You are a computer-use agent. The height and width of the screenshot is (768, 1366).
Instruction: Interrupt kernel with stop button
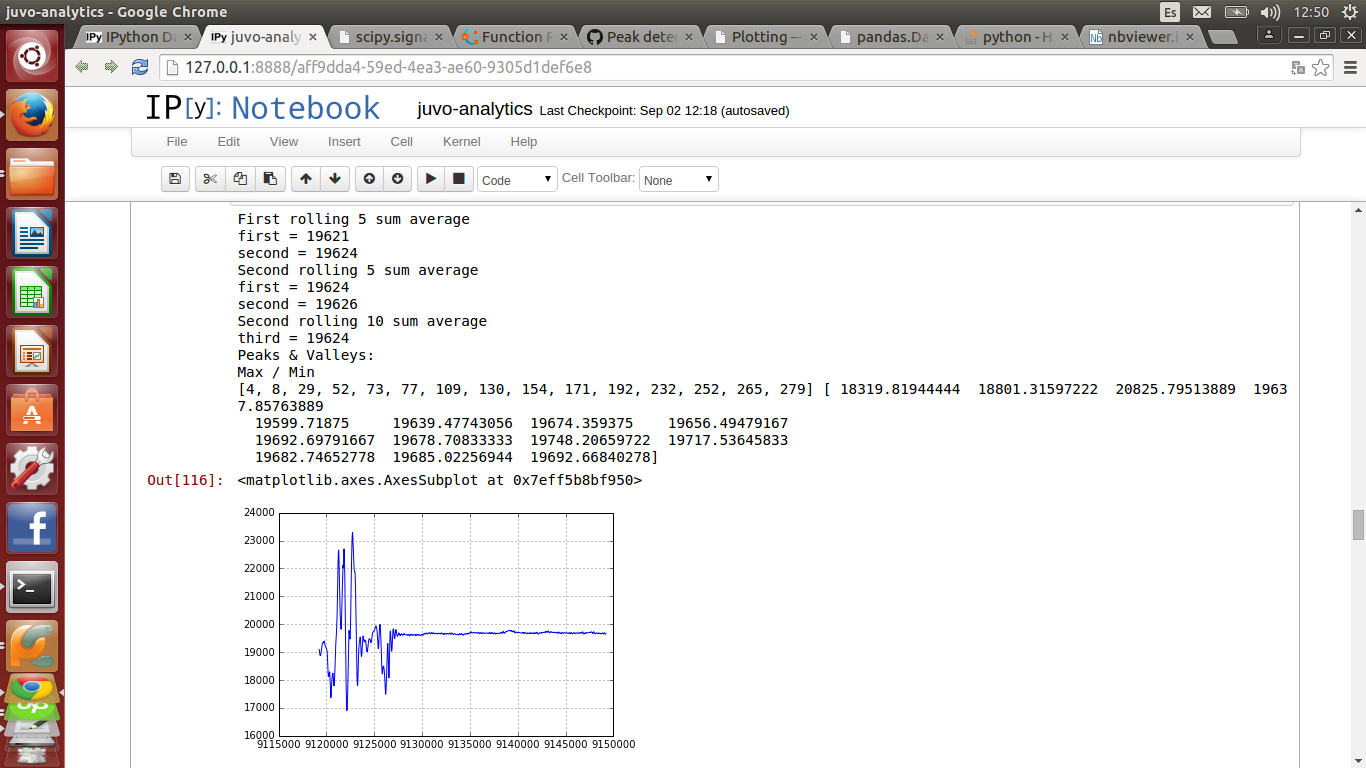(x=459, y=179)
